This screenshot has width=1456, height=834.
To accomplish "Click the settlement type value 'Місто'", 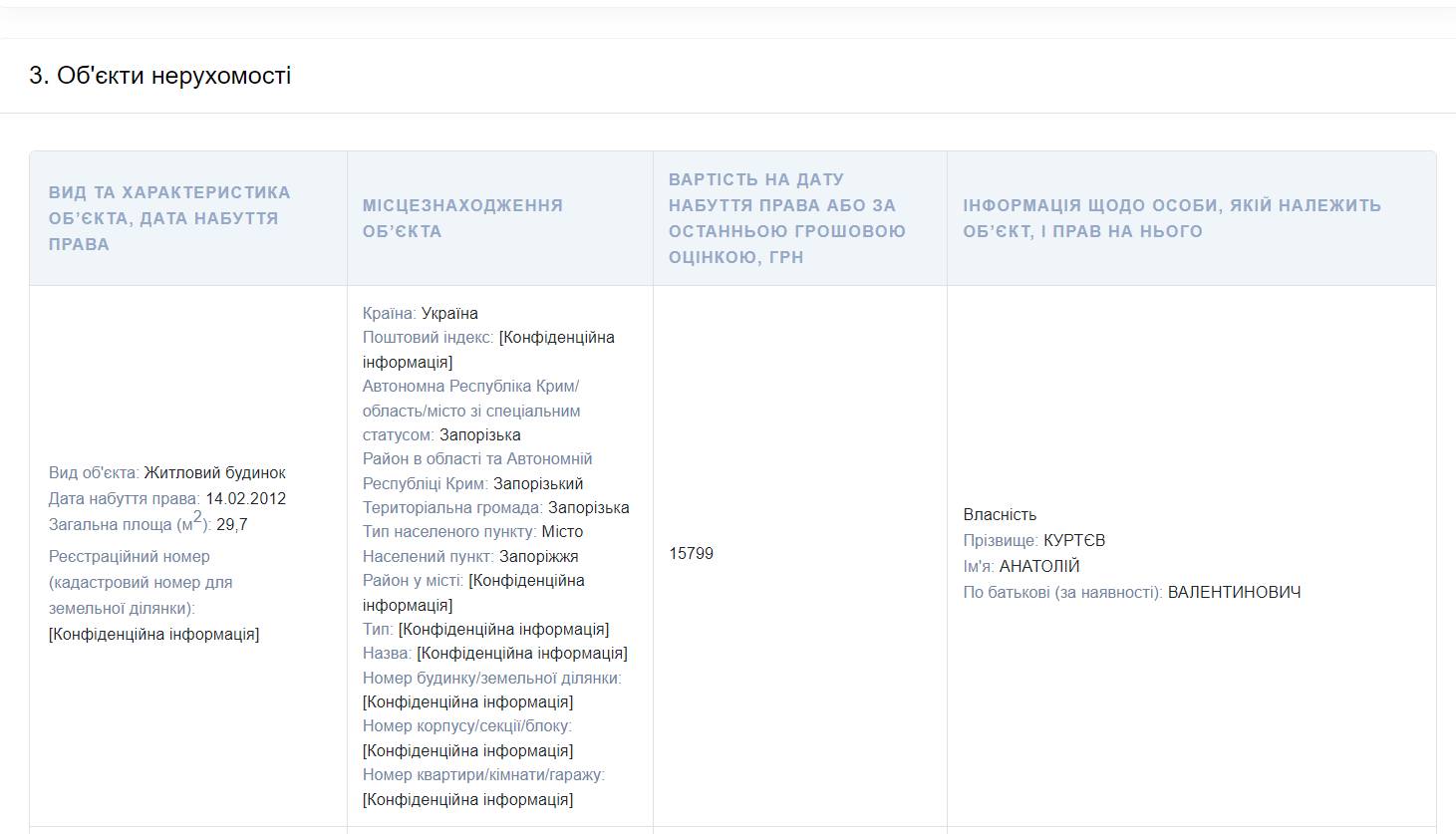I will tap(562, 531).
